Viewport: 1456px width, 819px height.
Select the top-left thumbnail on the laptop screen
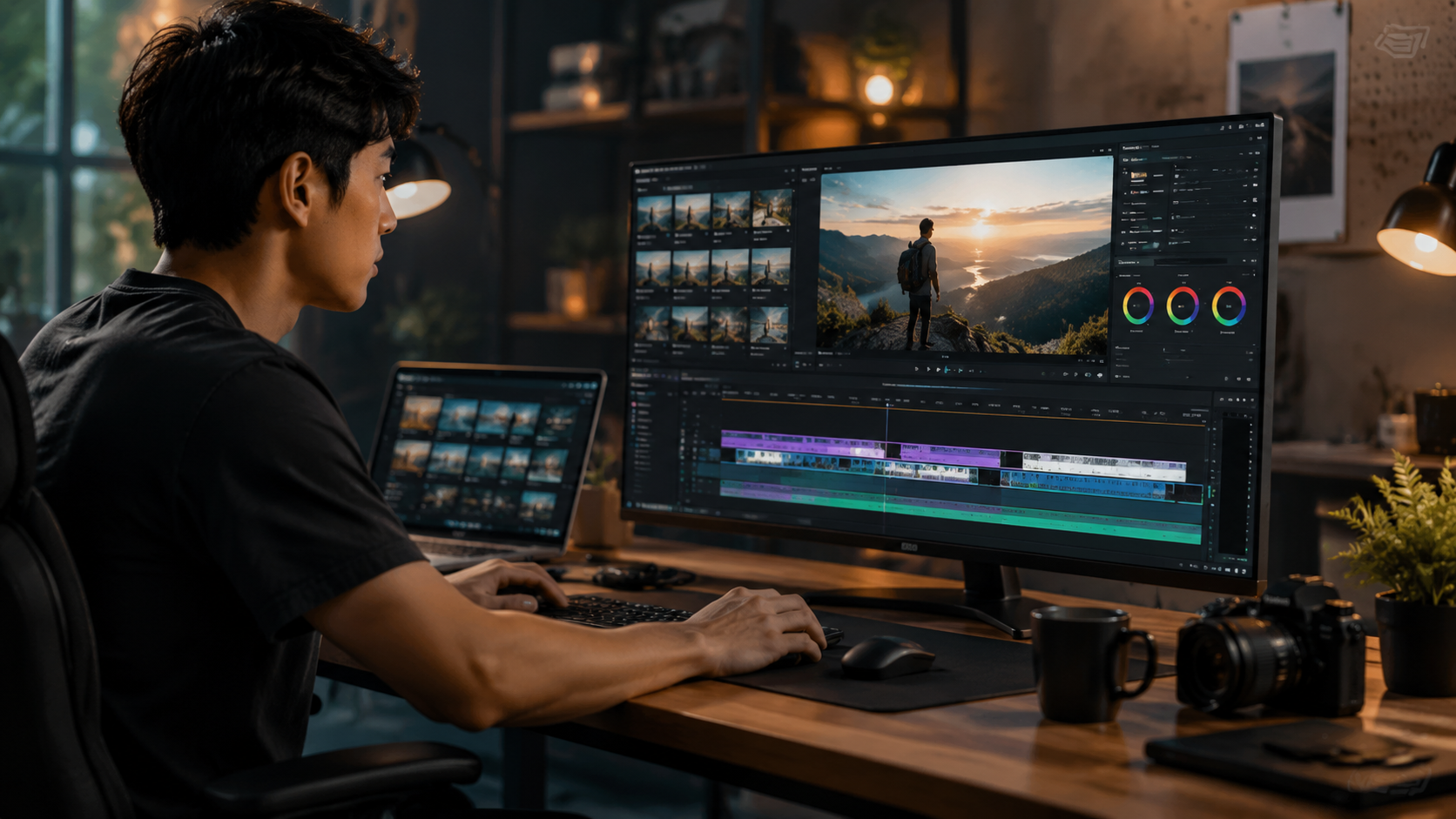pos(420,414)
